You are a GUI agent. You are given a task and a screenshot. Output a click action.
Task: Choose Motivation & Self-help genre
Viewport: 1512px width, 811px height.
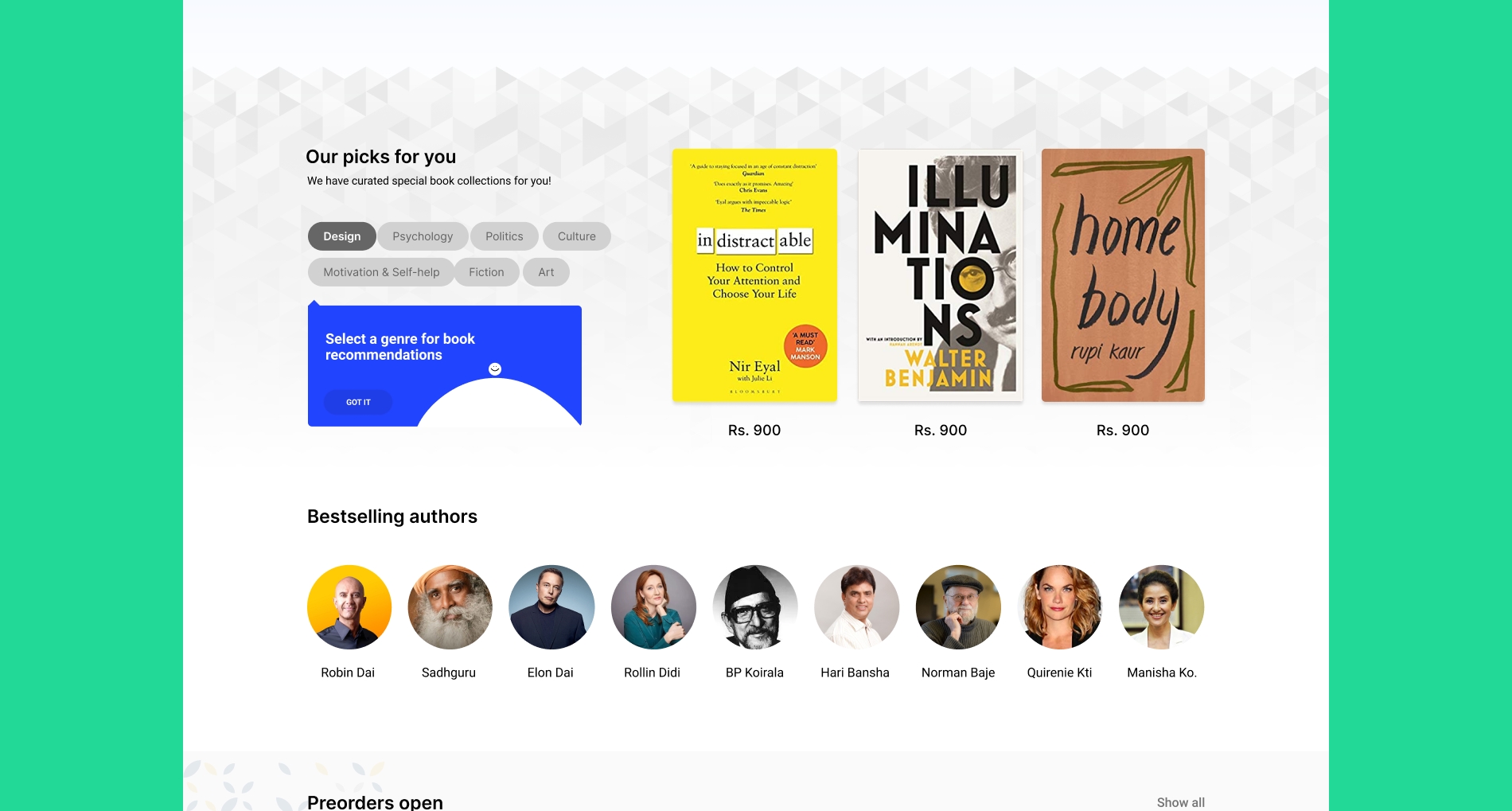[381, 272]
